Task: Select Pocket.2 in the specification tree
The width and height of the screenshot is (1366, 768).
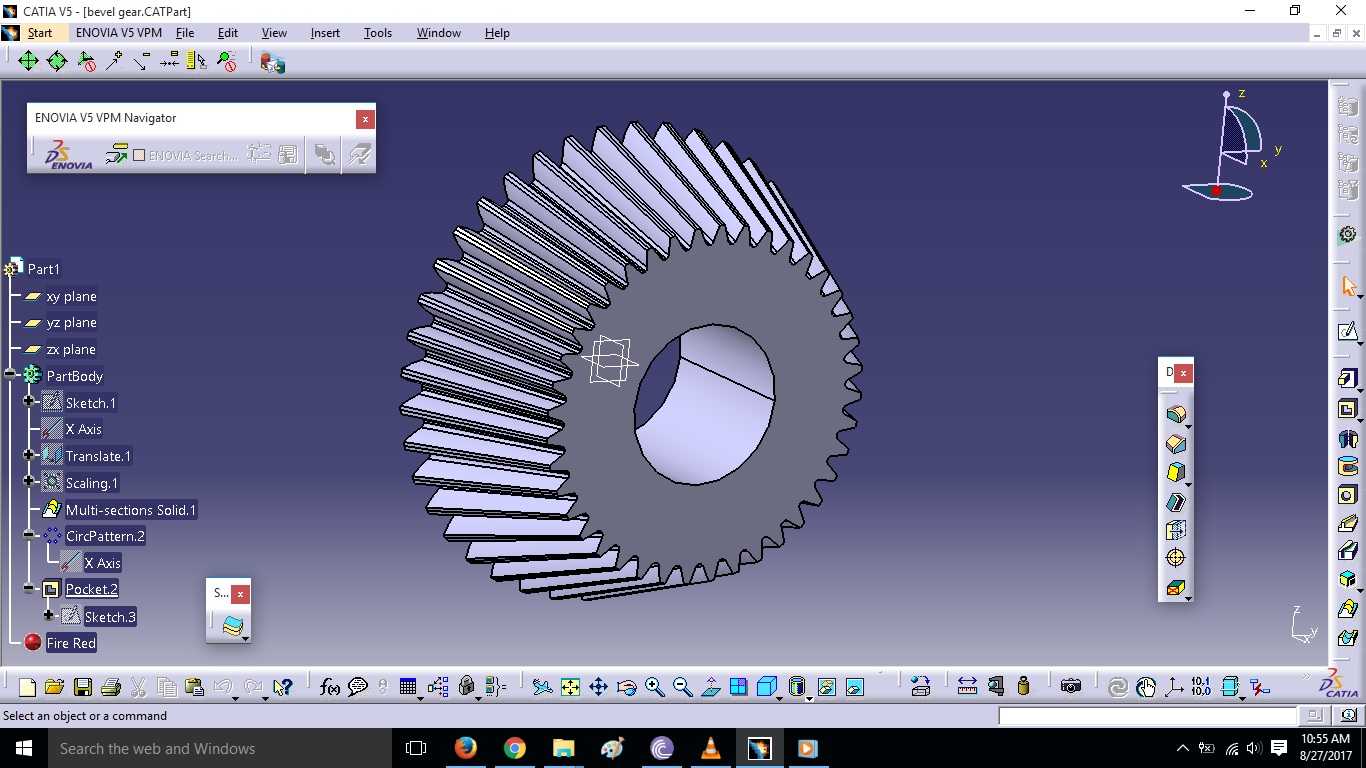Action: point(92,589)
